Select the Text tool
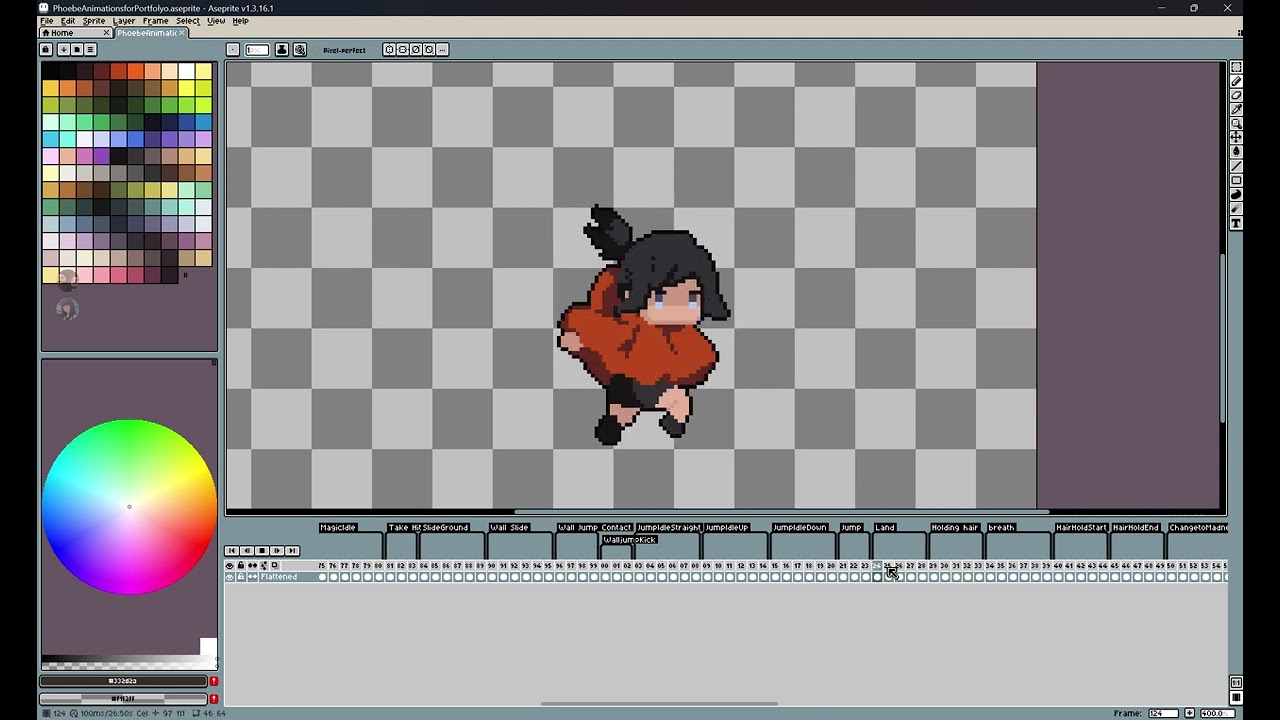Screen dimensions: 1280x720 (x=1236, y=223)
